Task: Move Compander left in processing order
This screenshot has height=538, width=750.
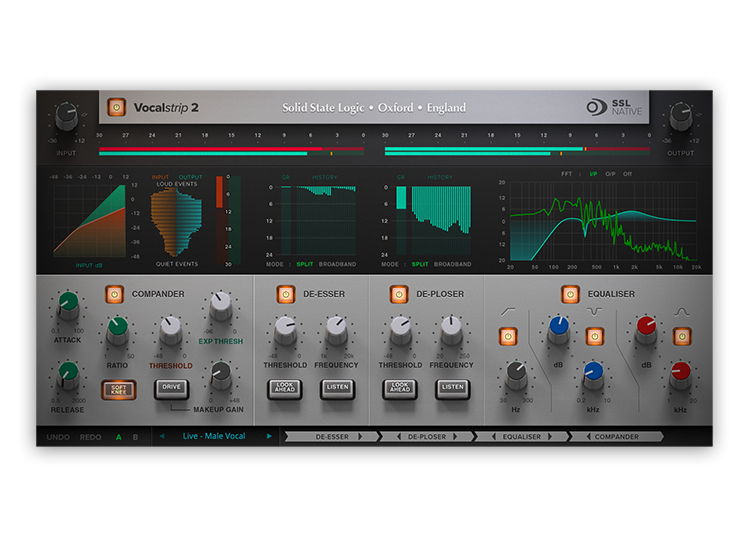Action: click(588, 437)
